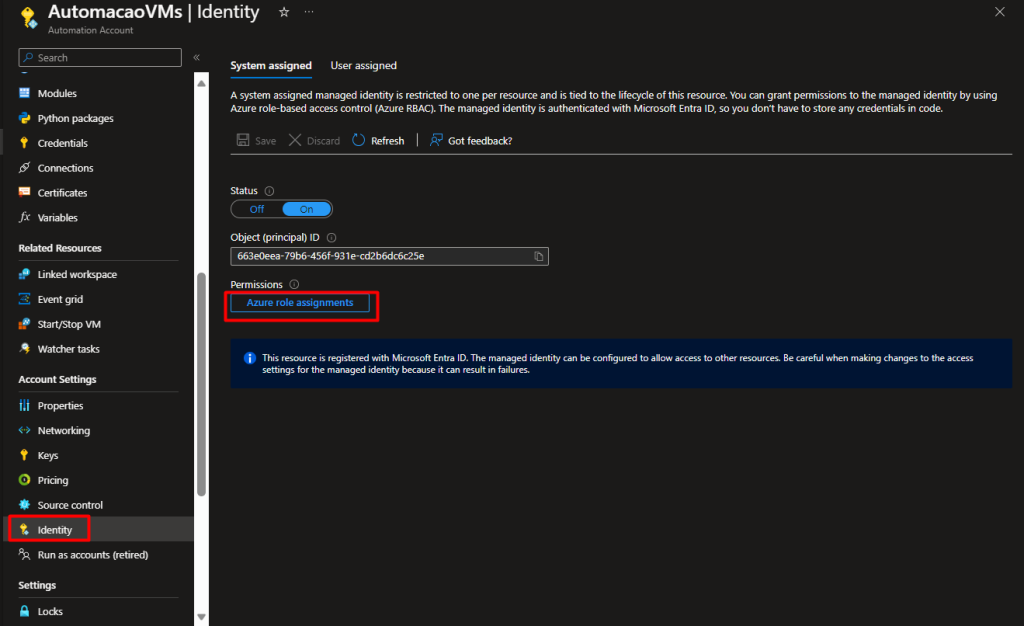Click the Status info icon
The image size is (1024, 626).
pyautogui.click(x=270, y=191)
